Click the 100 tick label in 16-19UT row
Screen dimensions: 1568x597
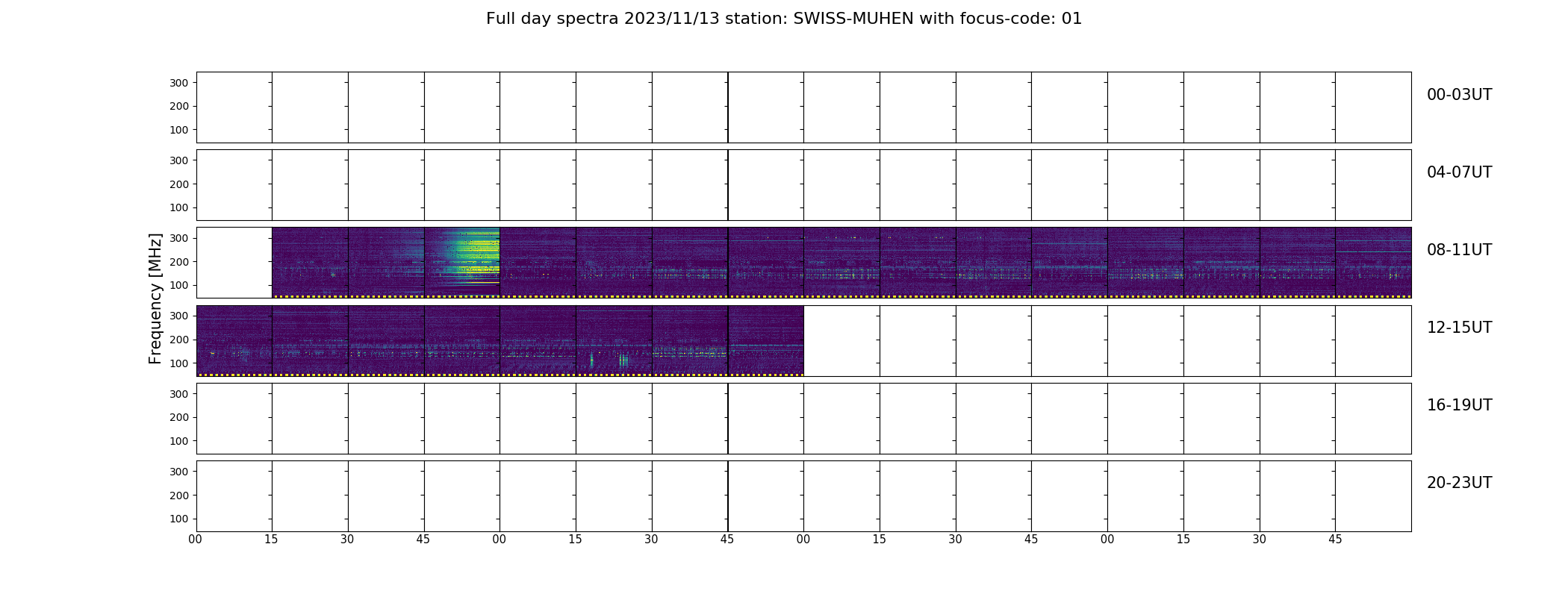pos(179,442)
